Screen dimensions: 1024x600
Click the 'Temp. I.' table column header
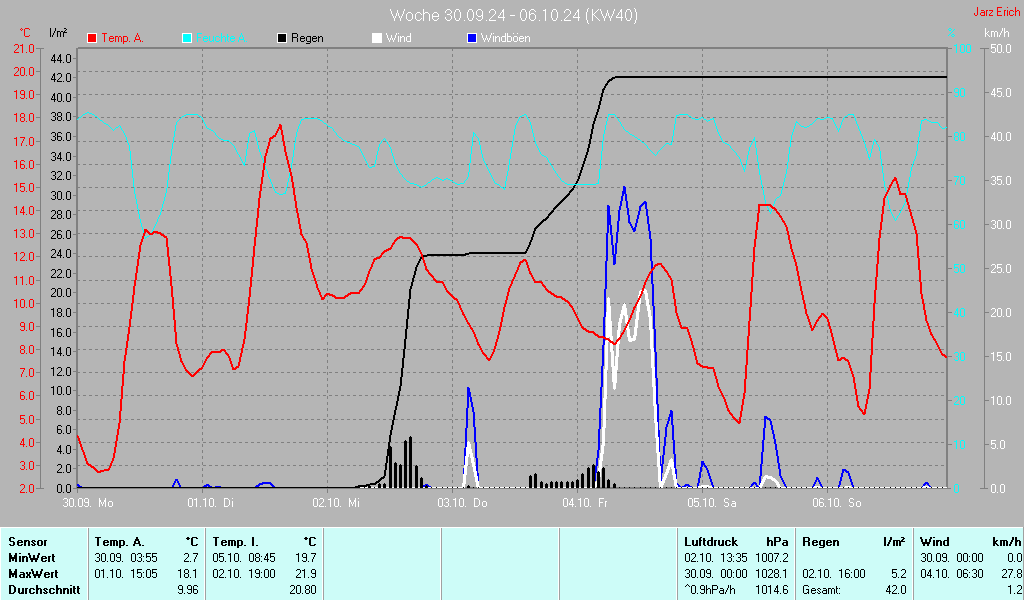235,542
